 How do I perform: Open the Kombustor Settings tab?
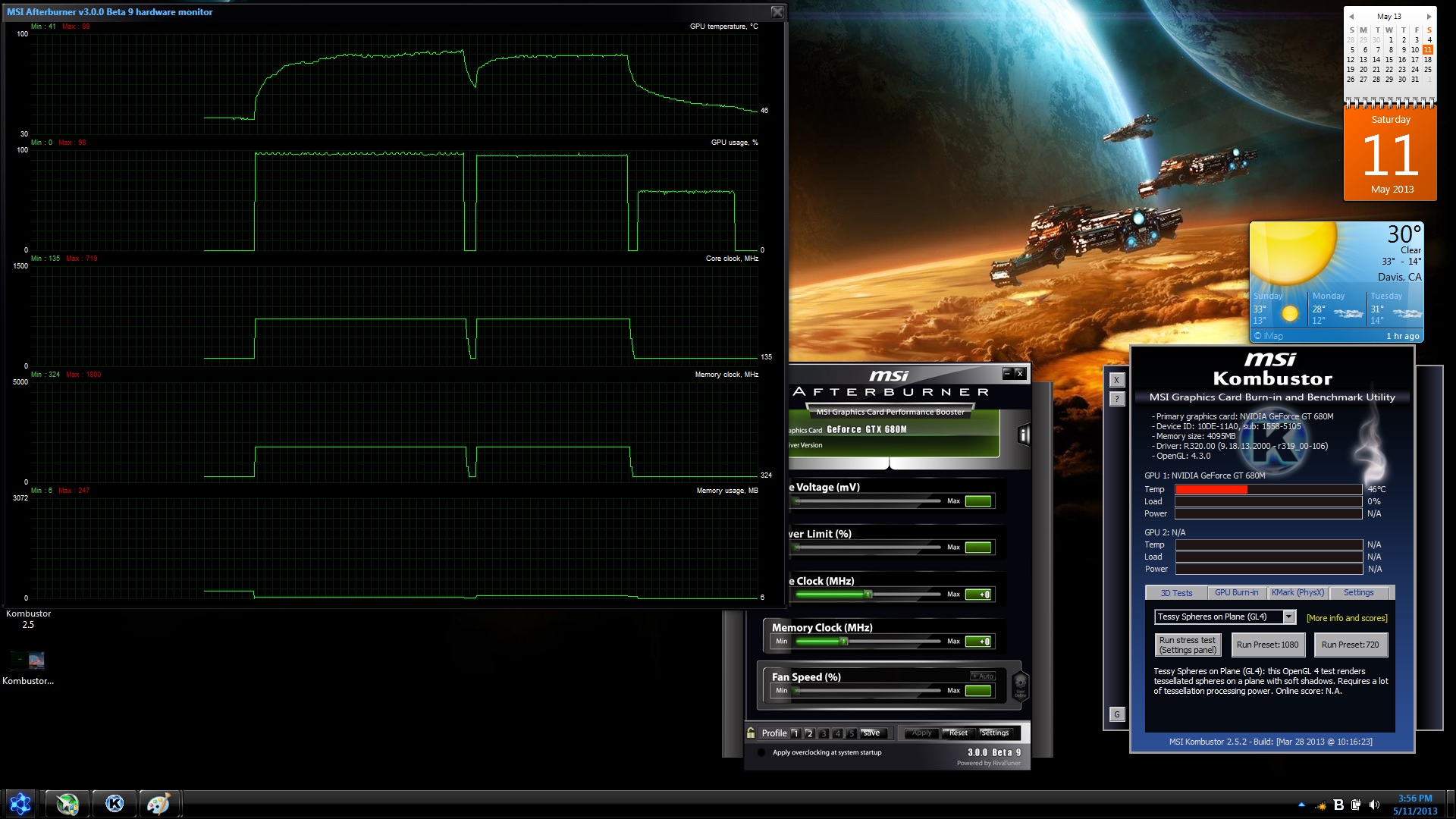pyautogui.click(x=1358, y=593)
